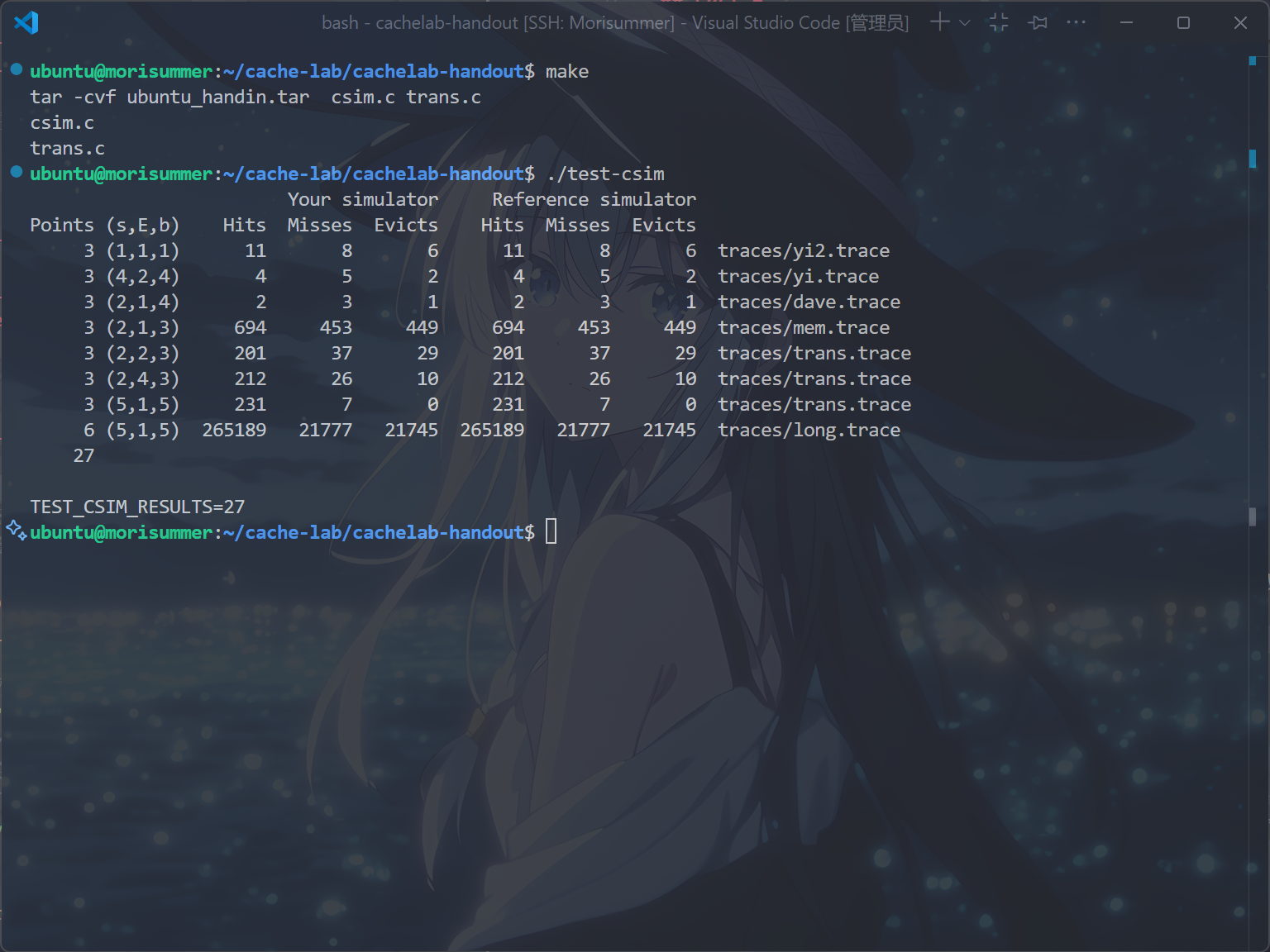The width and height of the screenshot is (1270, 952).
Task: Click the ./test-csim command decoration dot
Action: [x=17, y=172]
